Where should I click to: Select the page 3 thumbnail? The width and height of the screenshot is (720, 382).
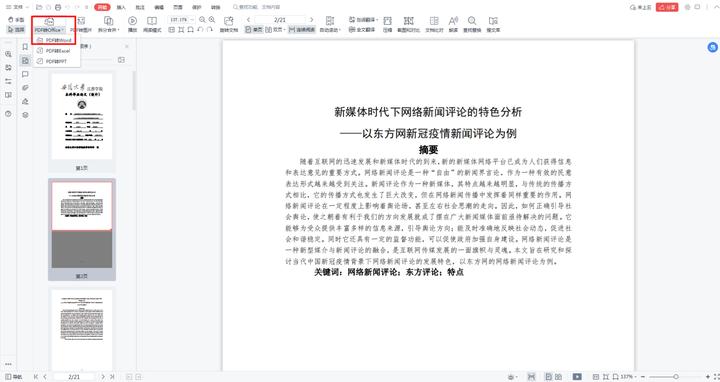(82, 331)
